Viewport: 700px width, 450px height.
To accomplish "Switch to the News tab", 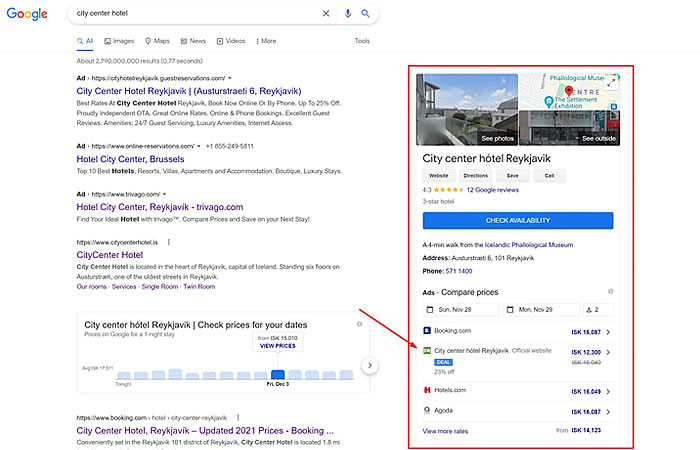I will click(x=193, y=41).
